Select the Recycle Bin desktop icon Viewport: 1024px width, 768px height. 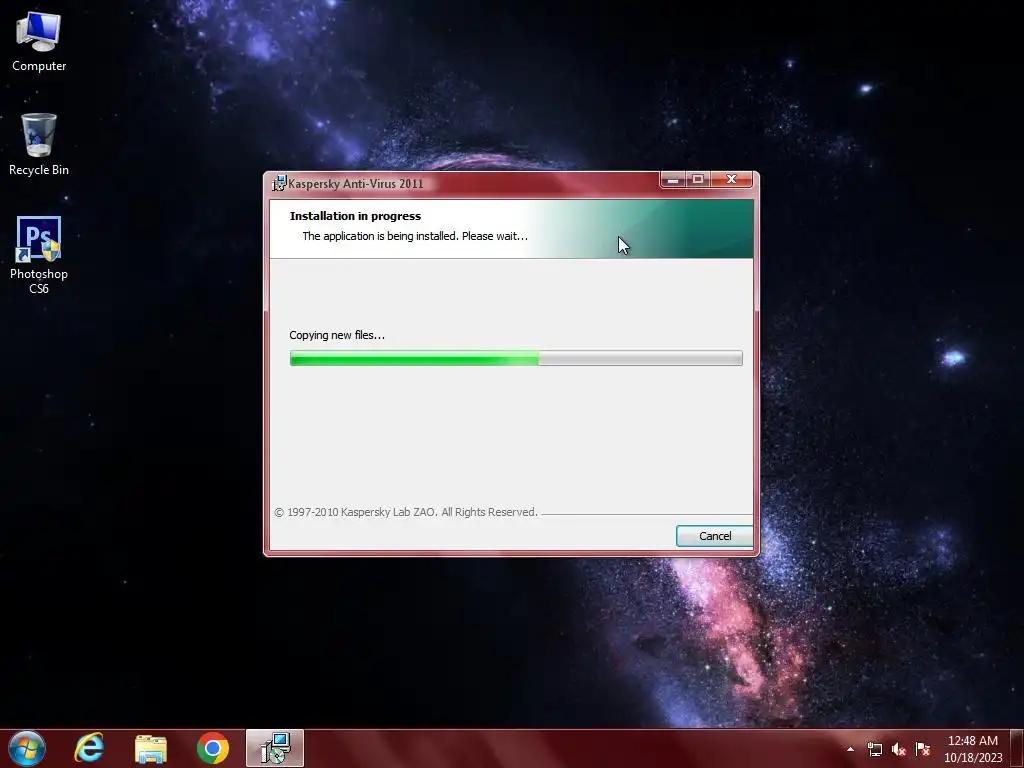click(x=39, y=144)
